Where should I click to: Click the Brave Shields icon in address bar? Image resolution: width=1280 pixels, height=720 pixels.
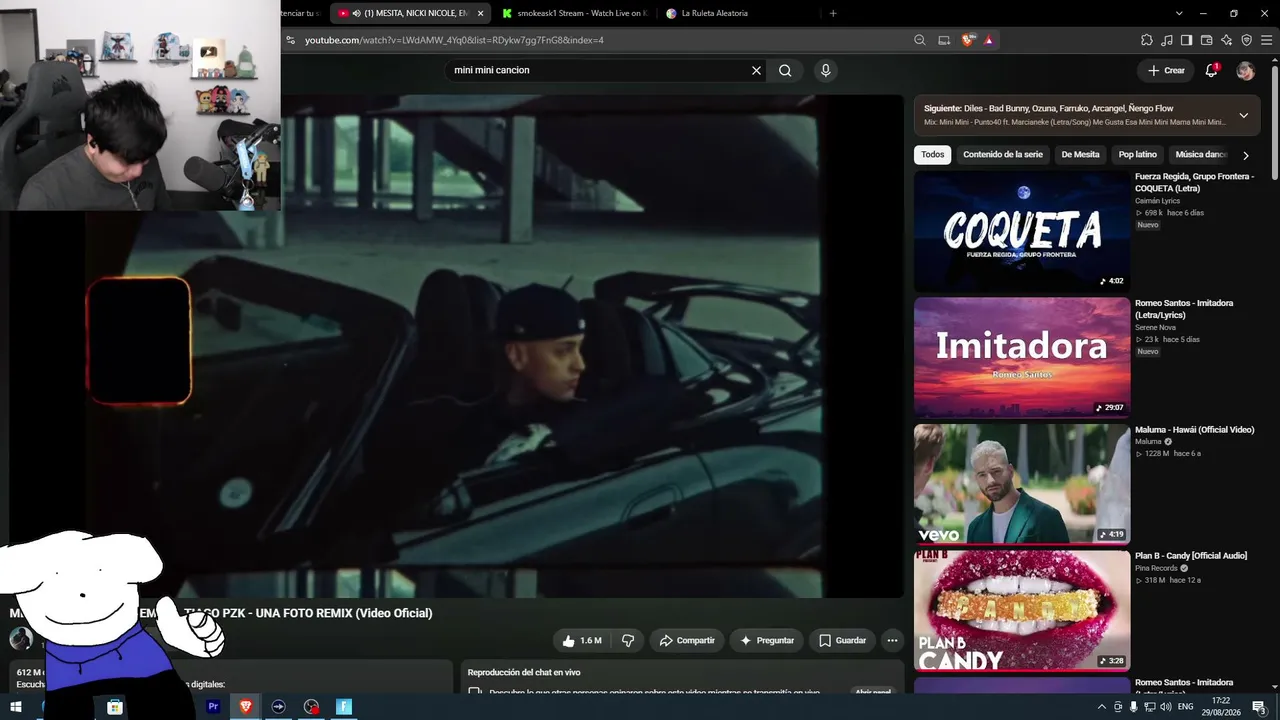[x=967, y=40]
